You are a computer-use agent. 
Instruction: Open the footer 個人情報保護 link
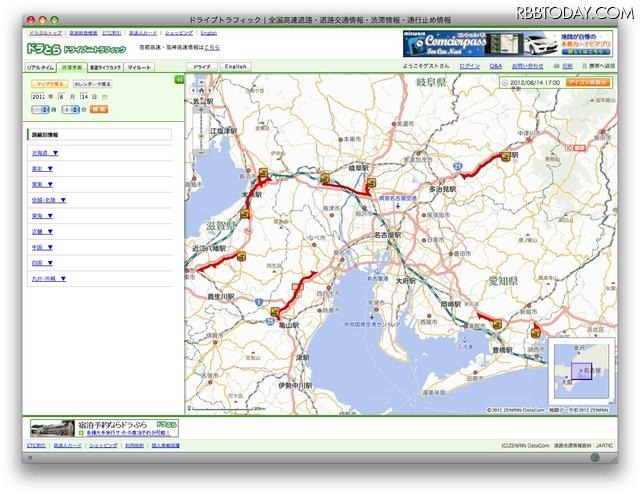pyautogui.click(x=166, y=445)
